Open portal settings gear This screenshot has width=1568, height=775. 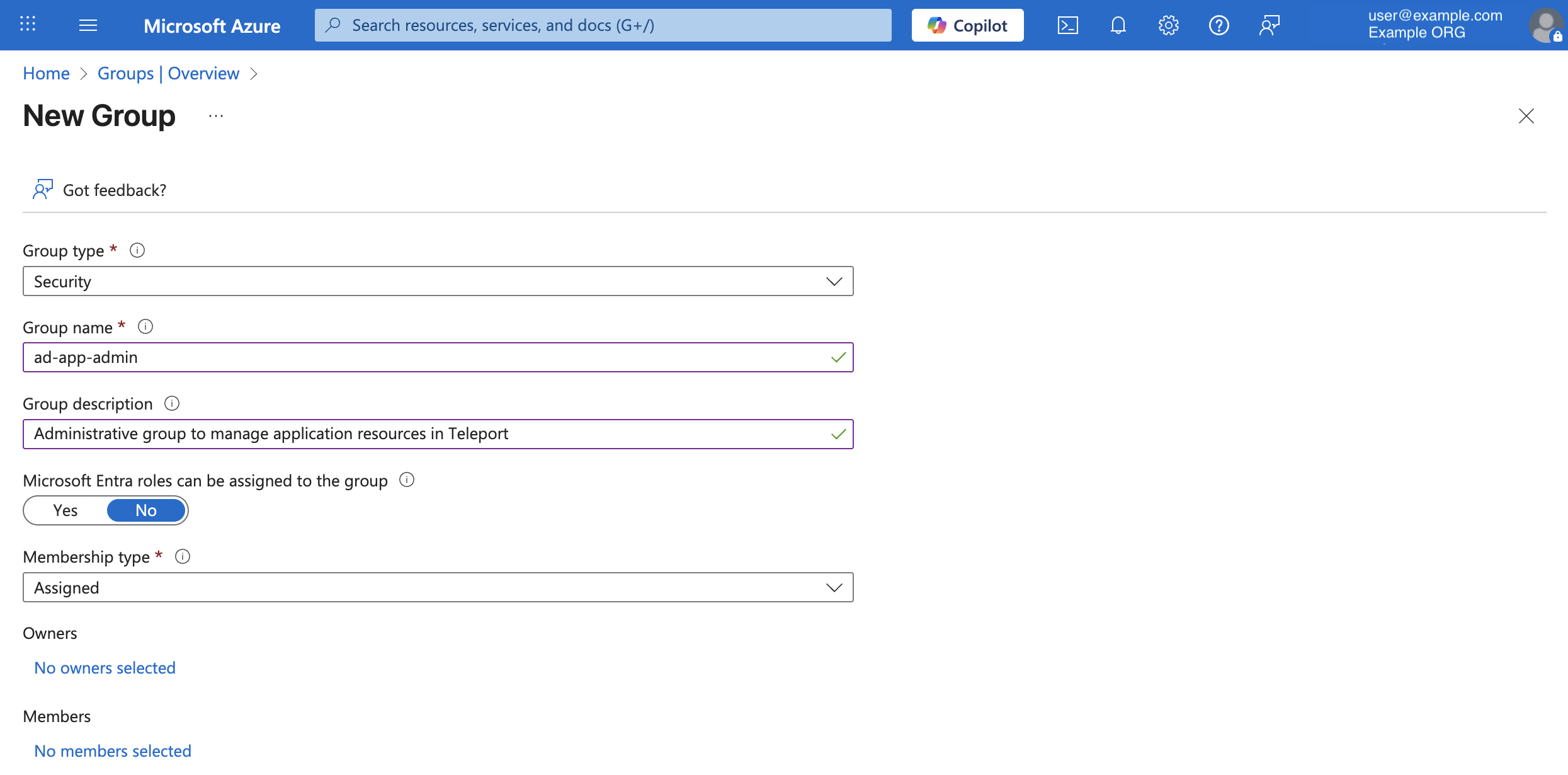point(1168,25)
